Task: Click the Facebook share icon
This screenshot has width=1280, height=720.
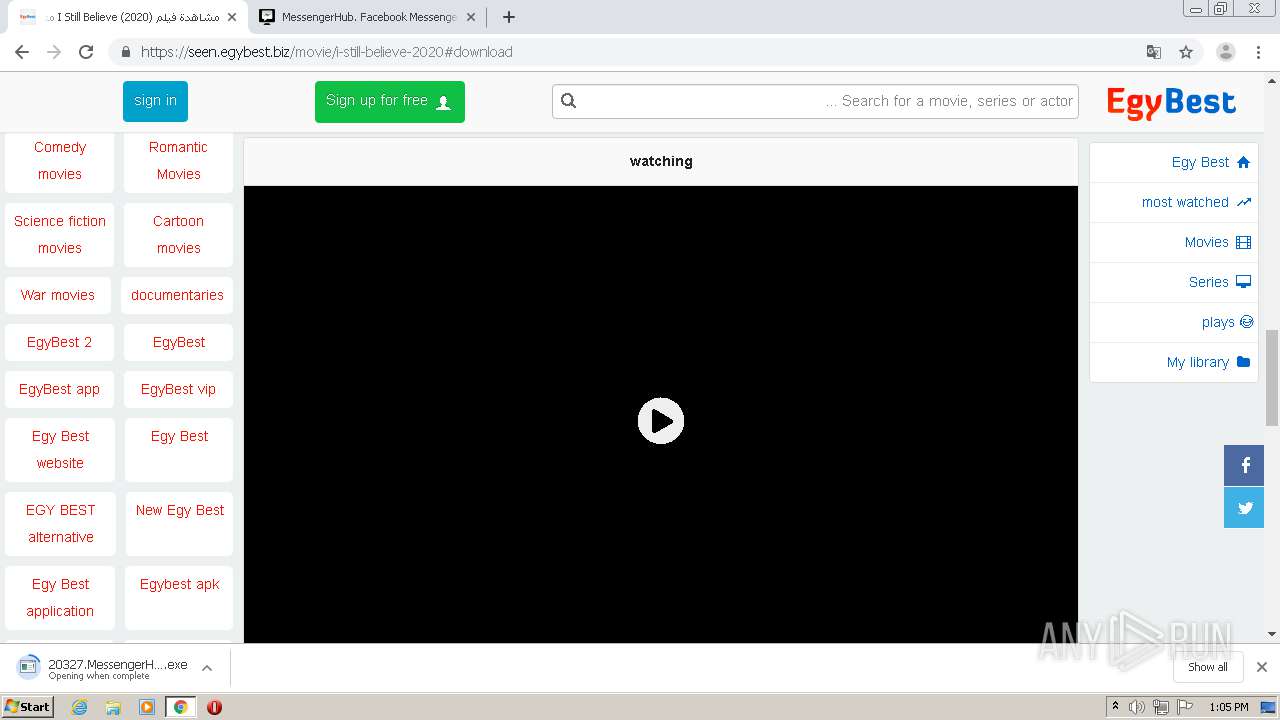Action: point(1244,465)
